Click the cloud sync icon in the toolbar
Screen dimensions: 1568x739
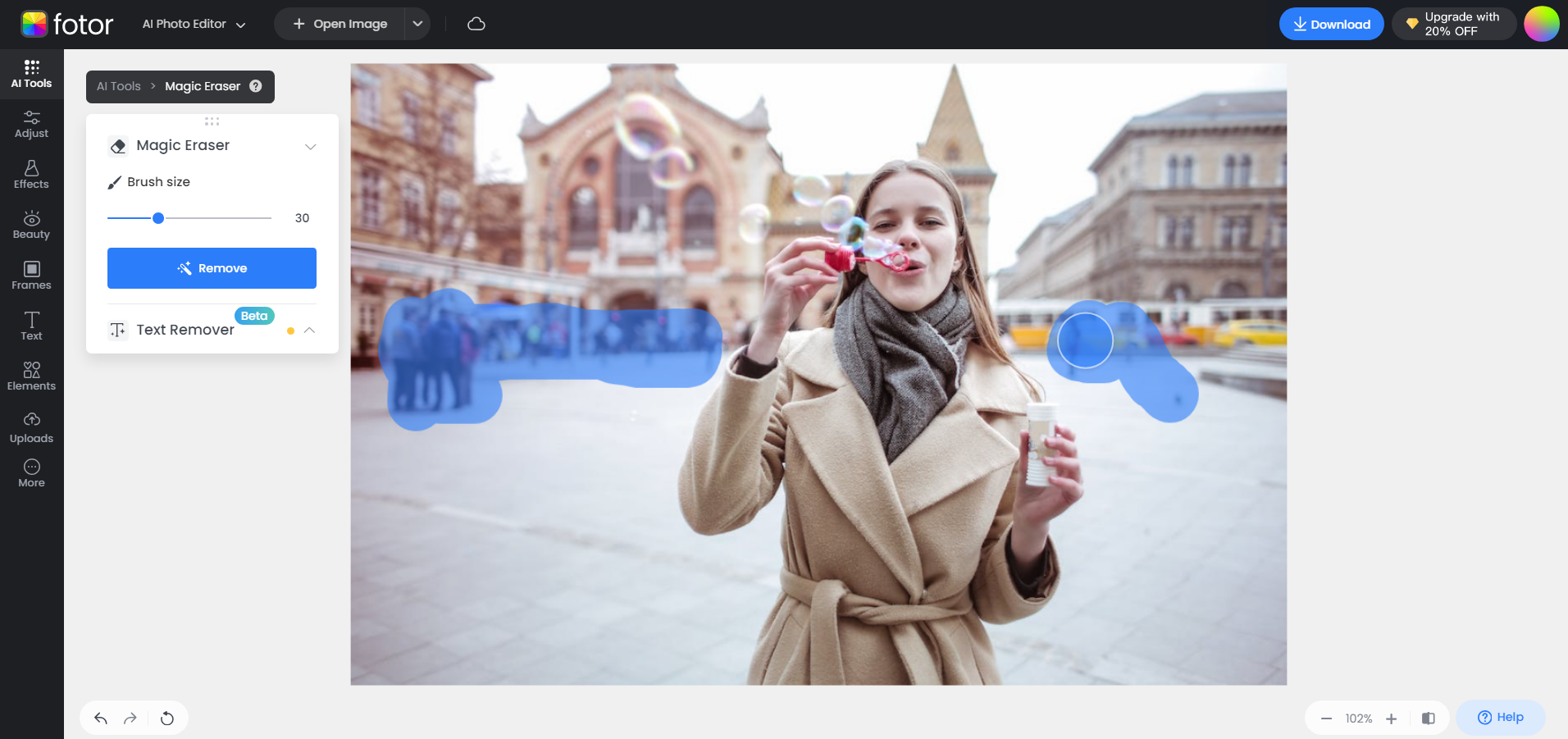[x=476, y=24]
